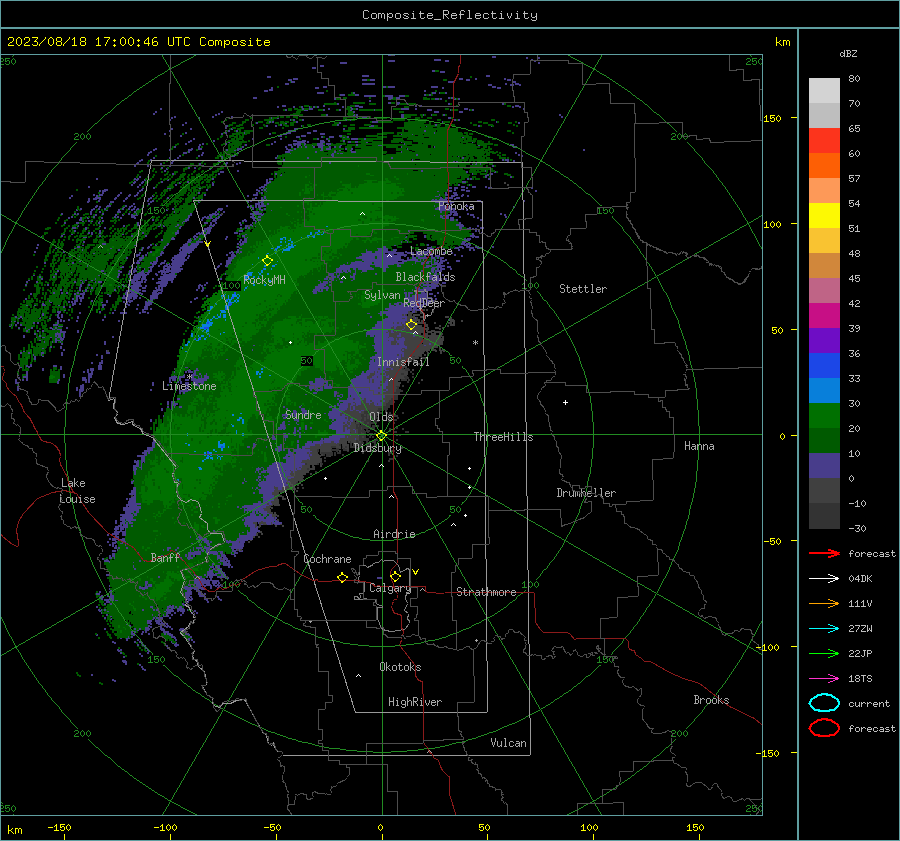This screenshot has width=900, height=841.
Task: Click the HighRiver city label
Action: pyautogui.click(x=415, y=702)
